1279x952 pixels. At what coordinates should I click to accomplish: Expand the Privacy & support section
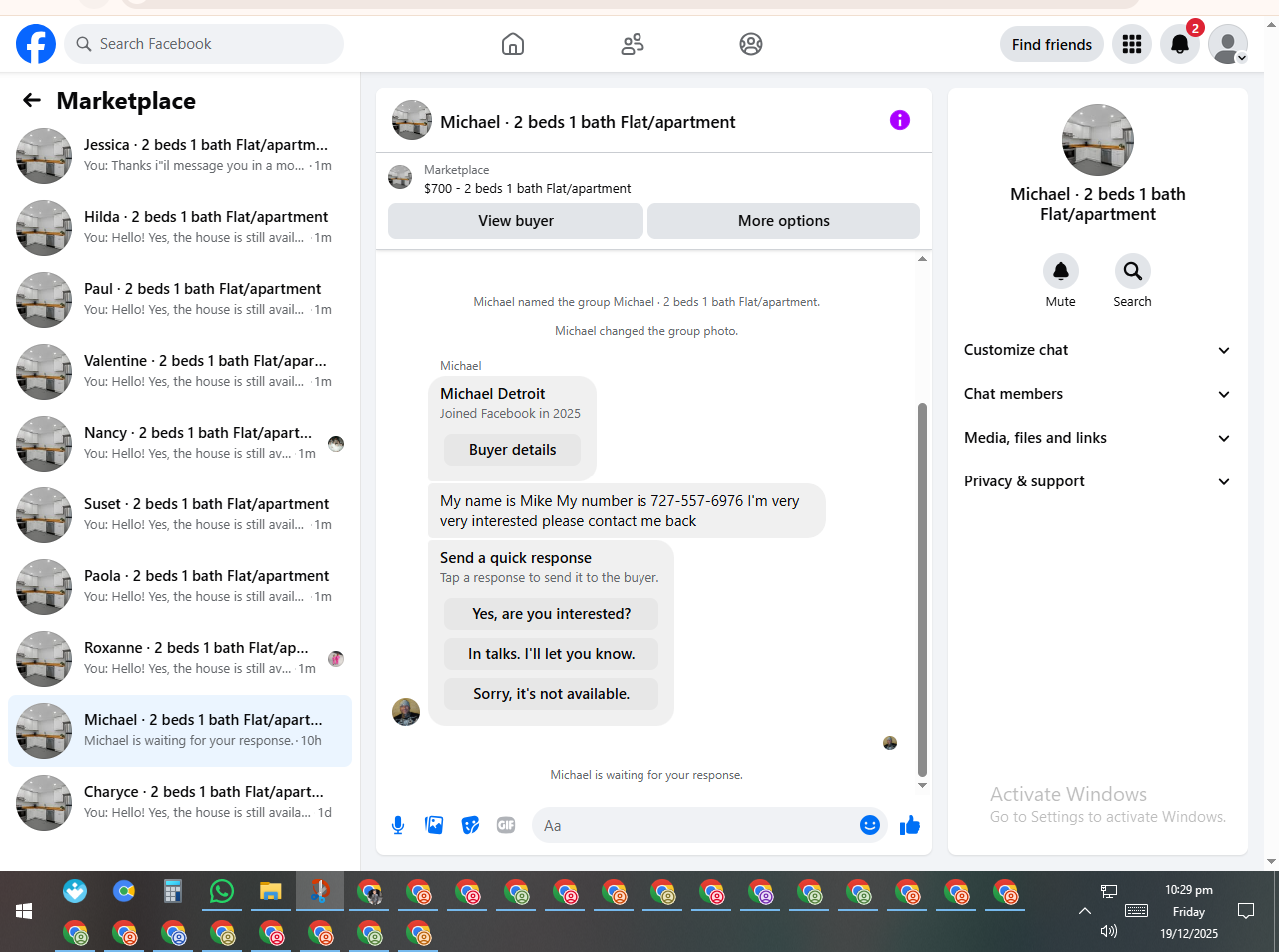[1098, 481]
